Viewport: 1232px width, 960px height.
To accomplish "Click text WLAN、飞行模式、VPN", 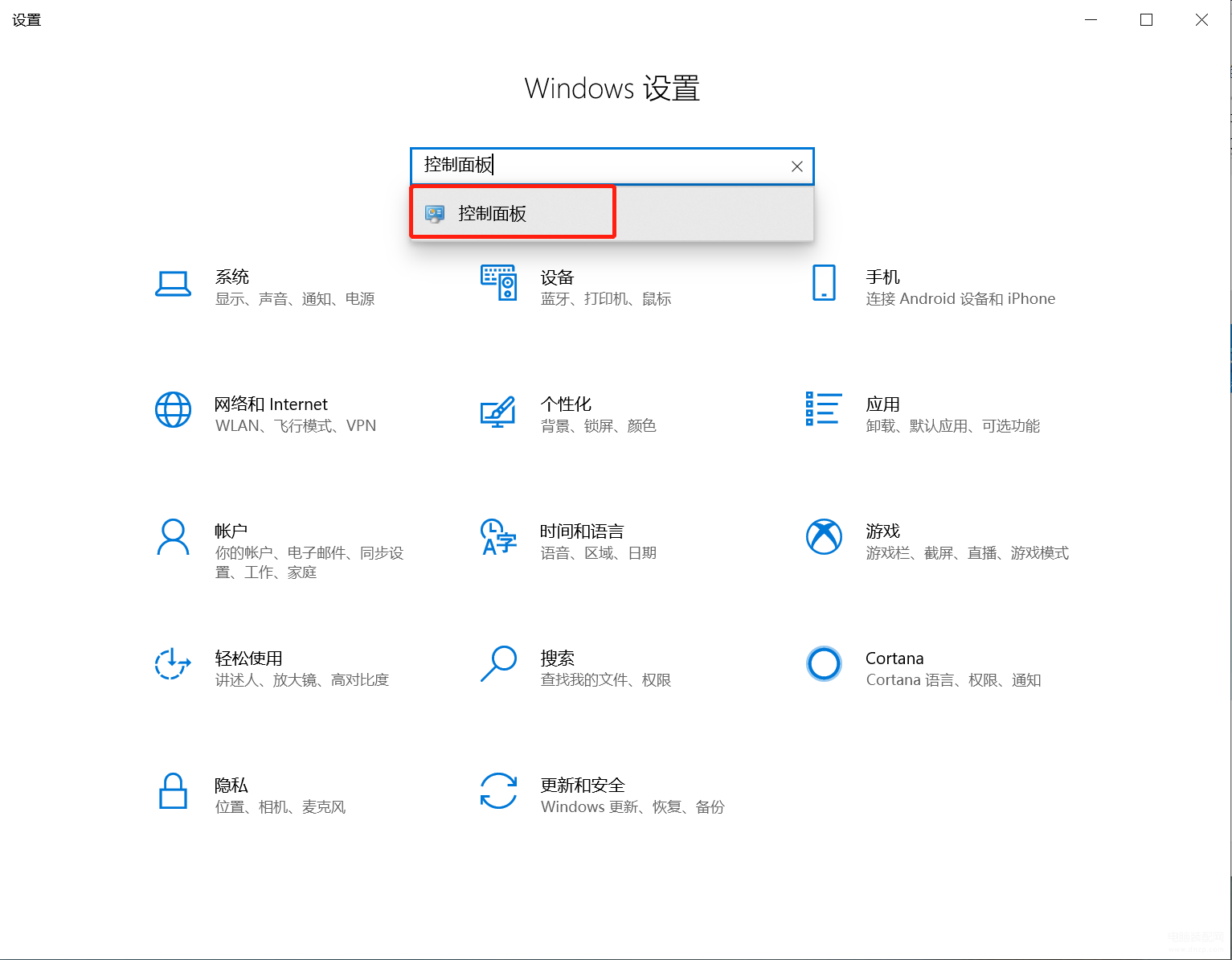I will [296, 426].
